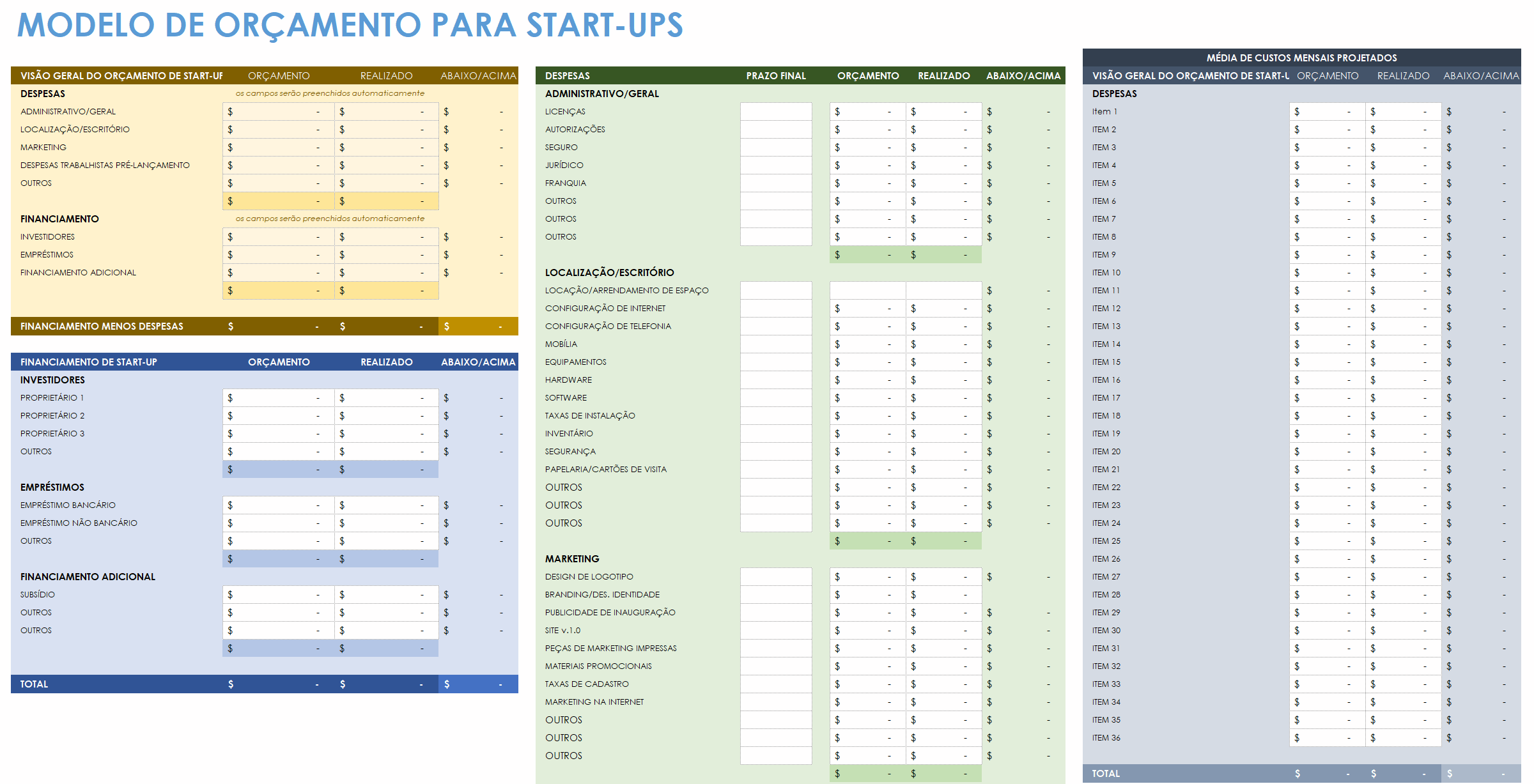The image size is (1534, 784).
Task: Click the DESIGN DE LOGOTIPO label
Action: point(589,577)
